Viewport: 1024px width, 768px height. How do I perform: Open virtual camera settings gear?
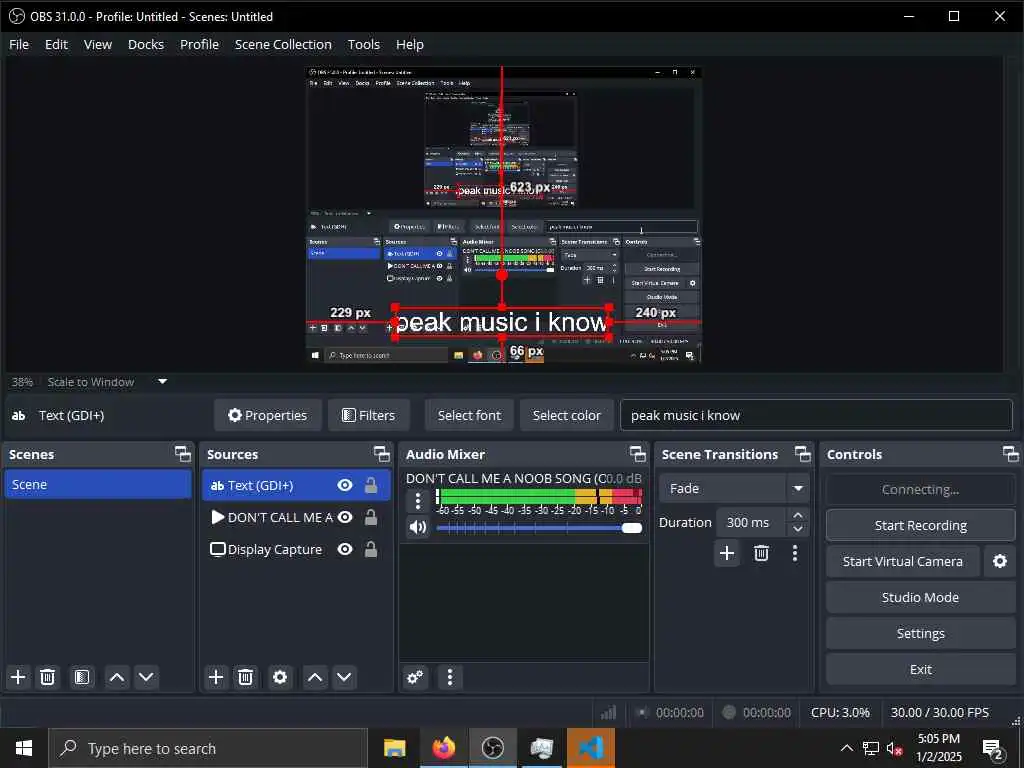tap(1000, 561)
